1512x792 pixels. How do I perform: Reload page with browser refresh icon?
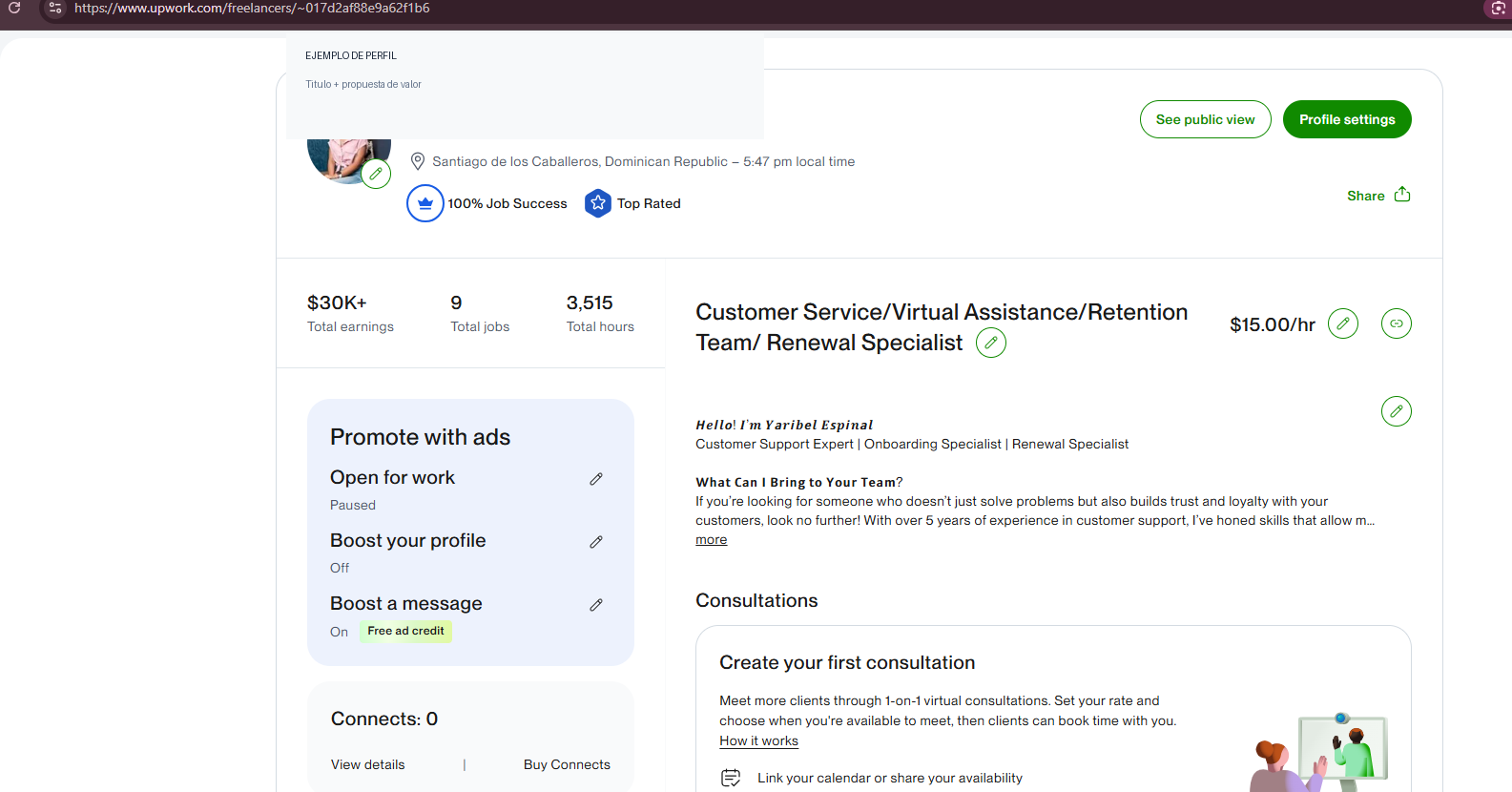(14, 8)
